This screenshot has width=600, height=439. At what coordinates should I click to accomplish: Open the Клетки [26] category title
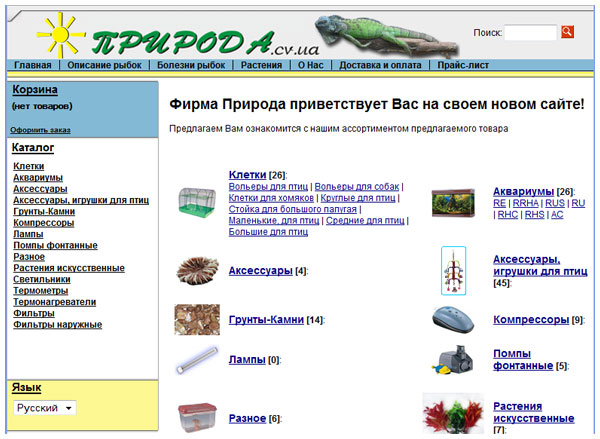pos(247,175)
